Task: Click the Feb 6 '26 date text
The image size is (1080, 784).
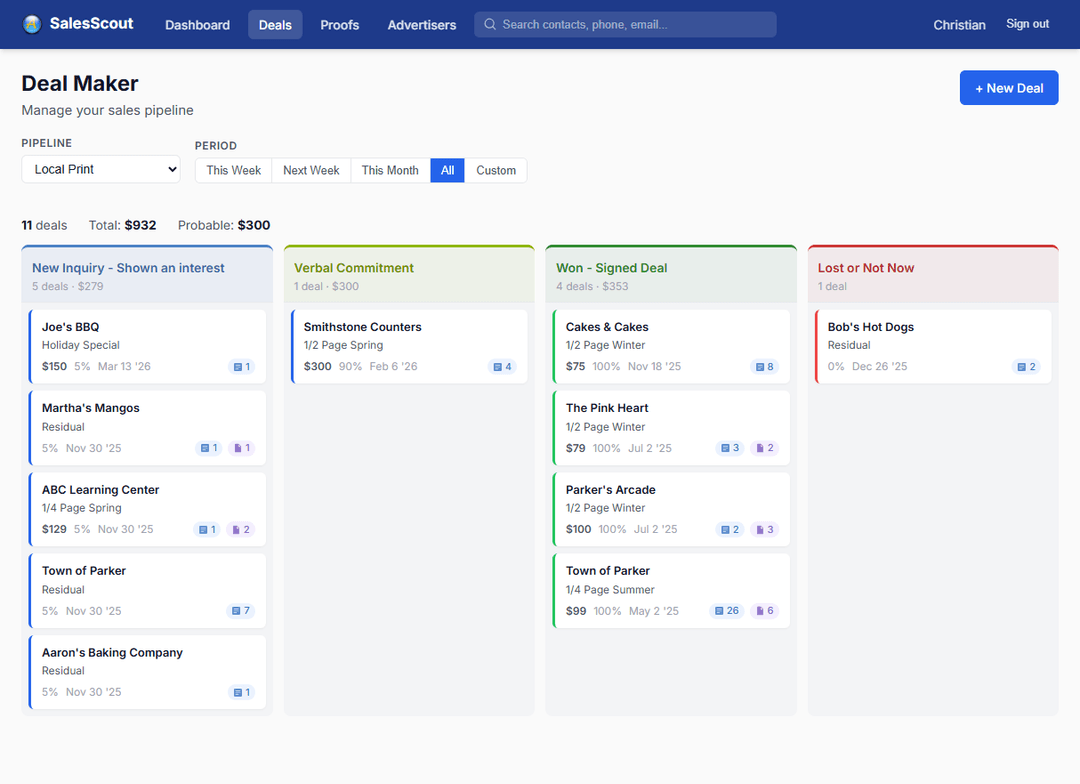Action: pos(393,367)
